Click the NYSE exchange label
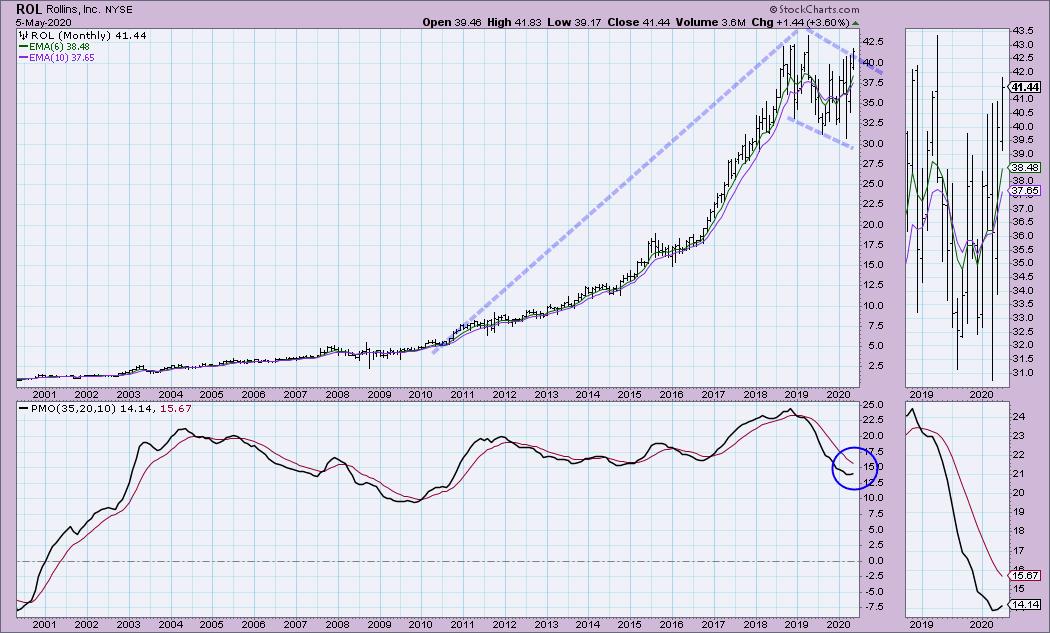 click(119, 10)
